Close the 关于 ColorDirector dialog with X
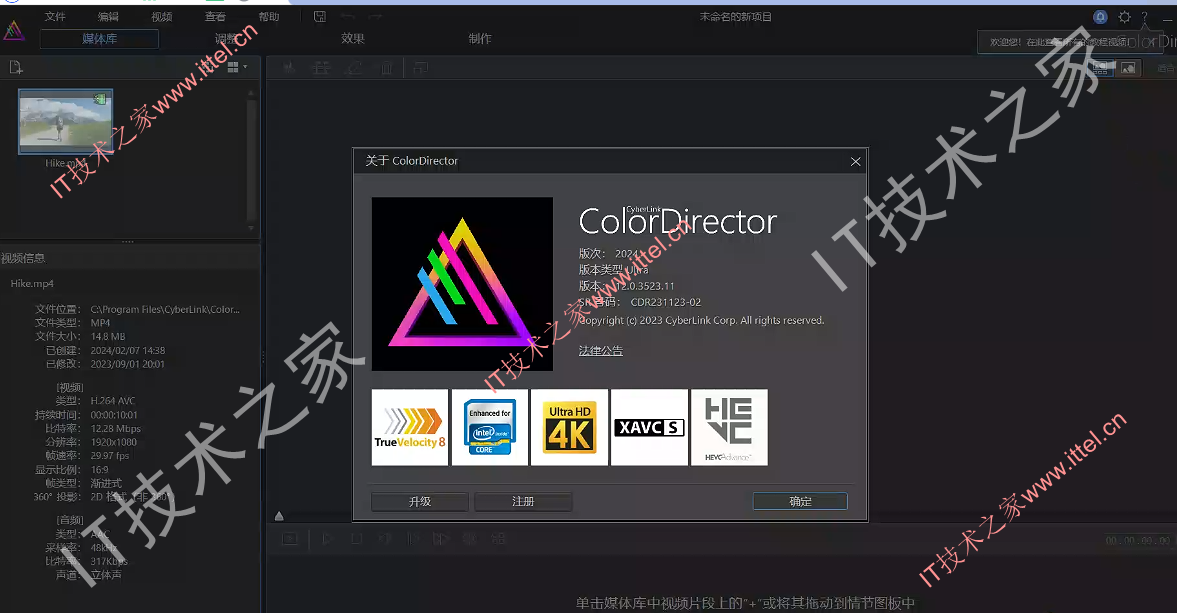1177x613 pixels. pyautogui.click(x=855, y=161)
